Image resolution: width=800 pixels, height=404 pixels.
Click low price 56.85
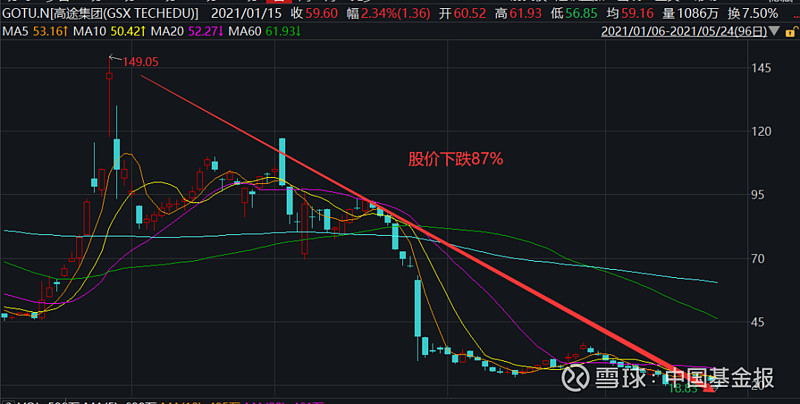581,13
